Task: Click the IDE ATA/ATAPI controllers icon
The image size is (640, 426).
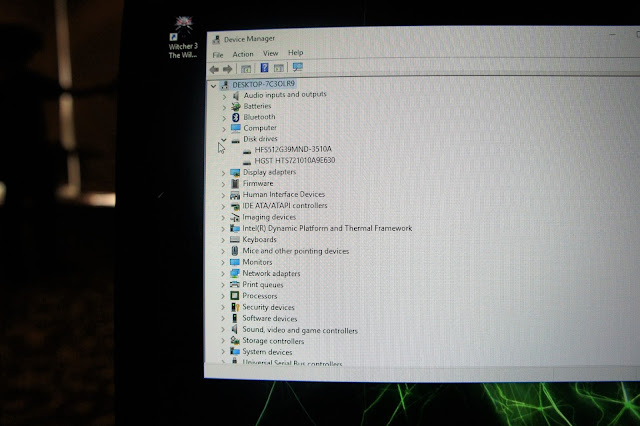Action: click(235, 206)
